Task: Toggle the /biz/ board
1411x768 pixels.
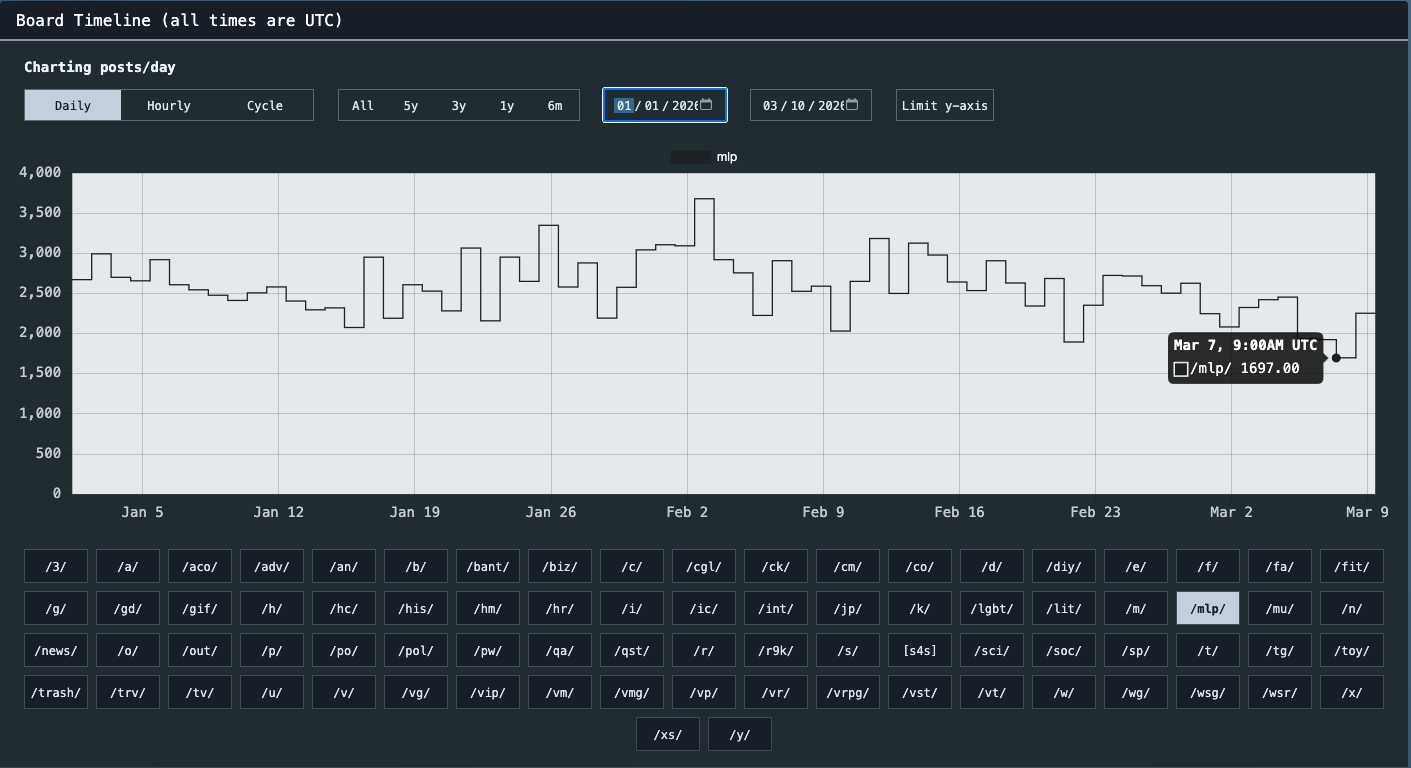Action: click(560, 566)
